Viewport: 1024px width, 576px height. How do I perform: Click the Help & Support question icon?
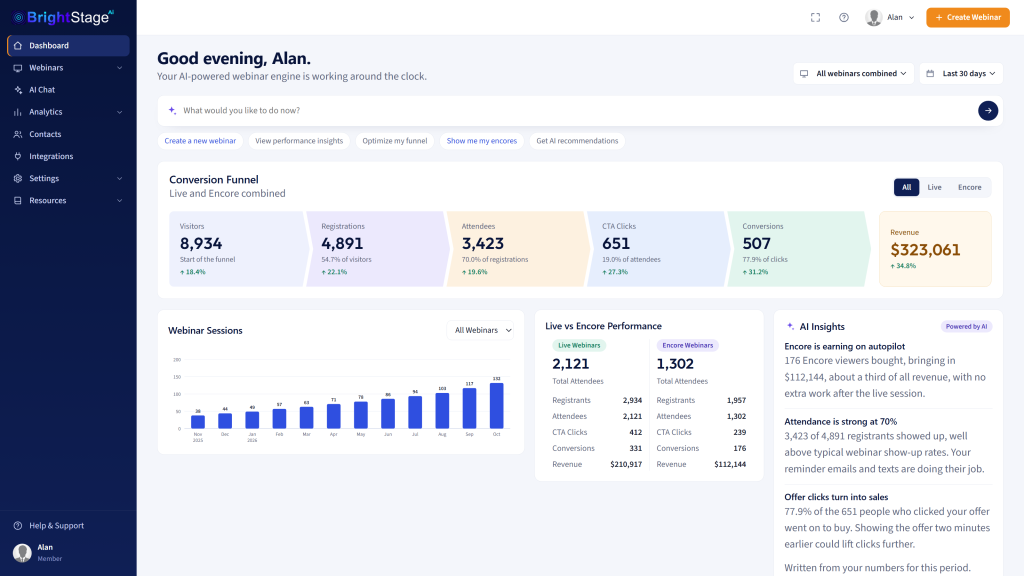pos(18,526)
